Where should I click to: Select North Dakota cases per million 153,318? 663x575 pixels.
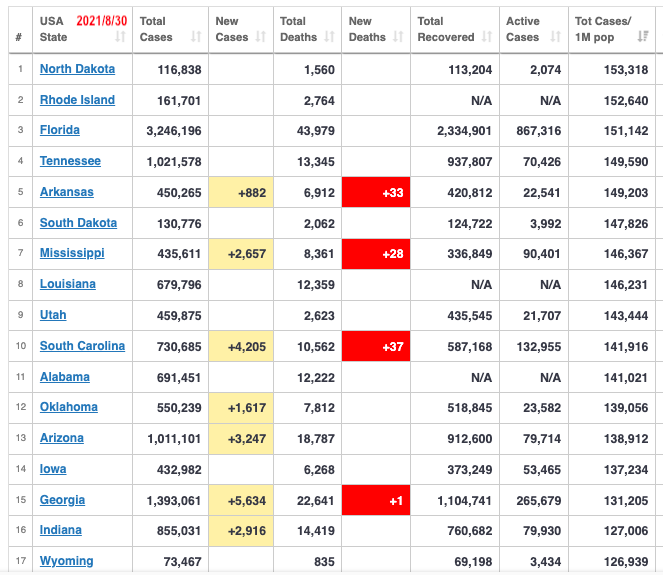coord(626,70)
